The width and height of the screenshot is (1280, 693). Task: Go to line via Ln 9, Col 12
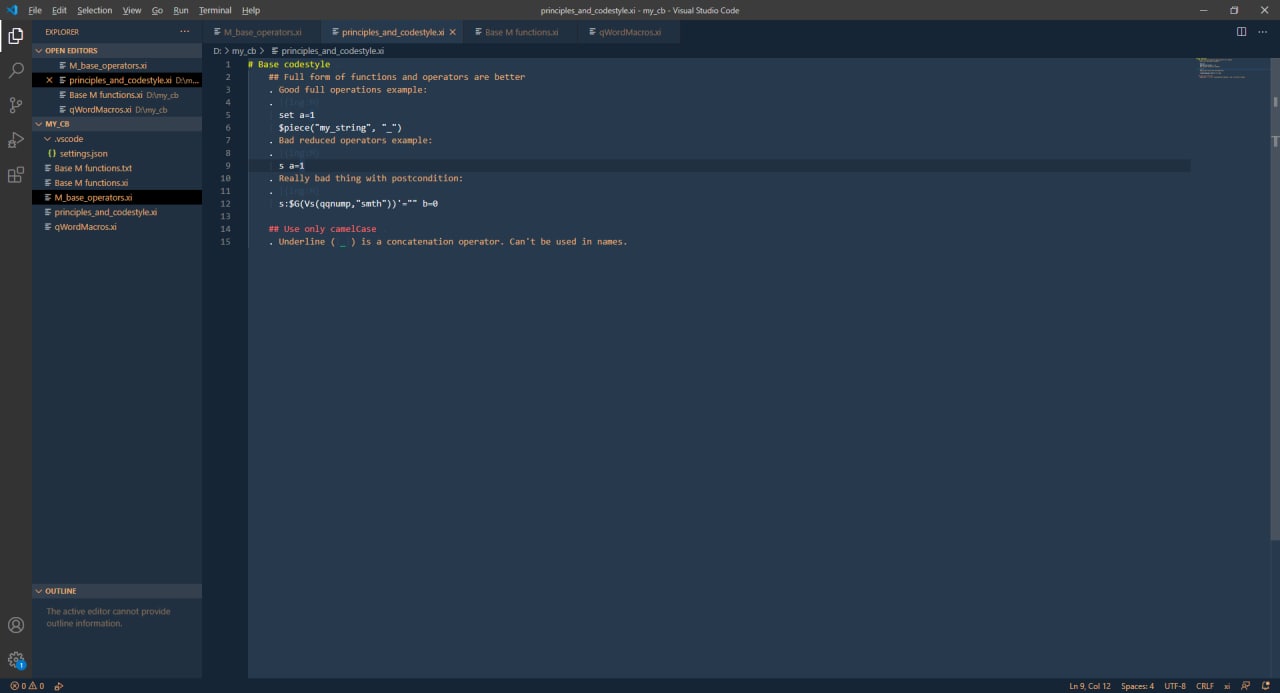pyautogui.click(x=1090, y=686)
